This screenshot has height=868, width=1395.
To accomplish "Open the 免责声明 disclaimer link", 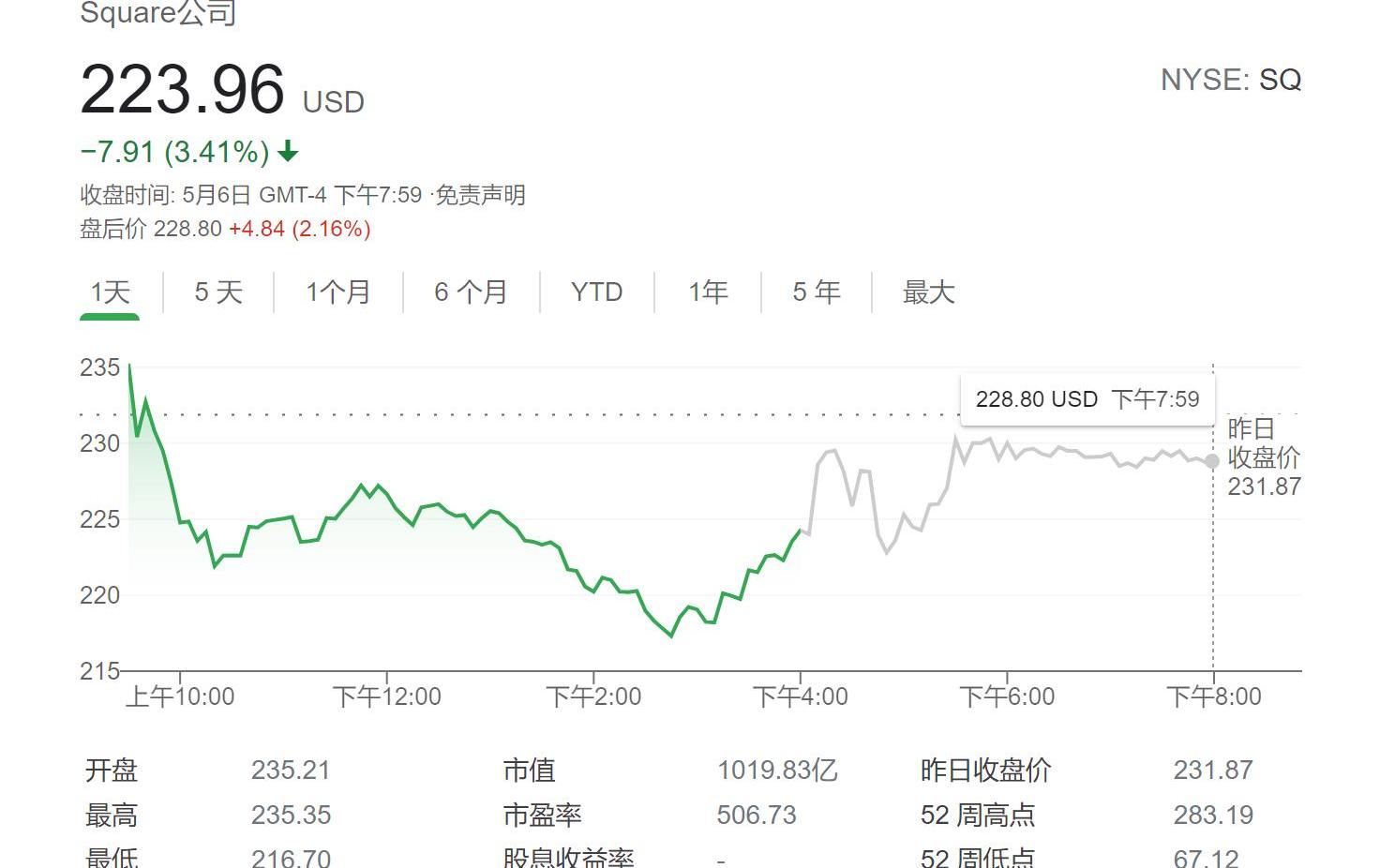I will coord(481,195).
